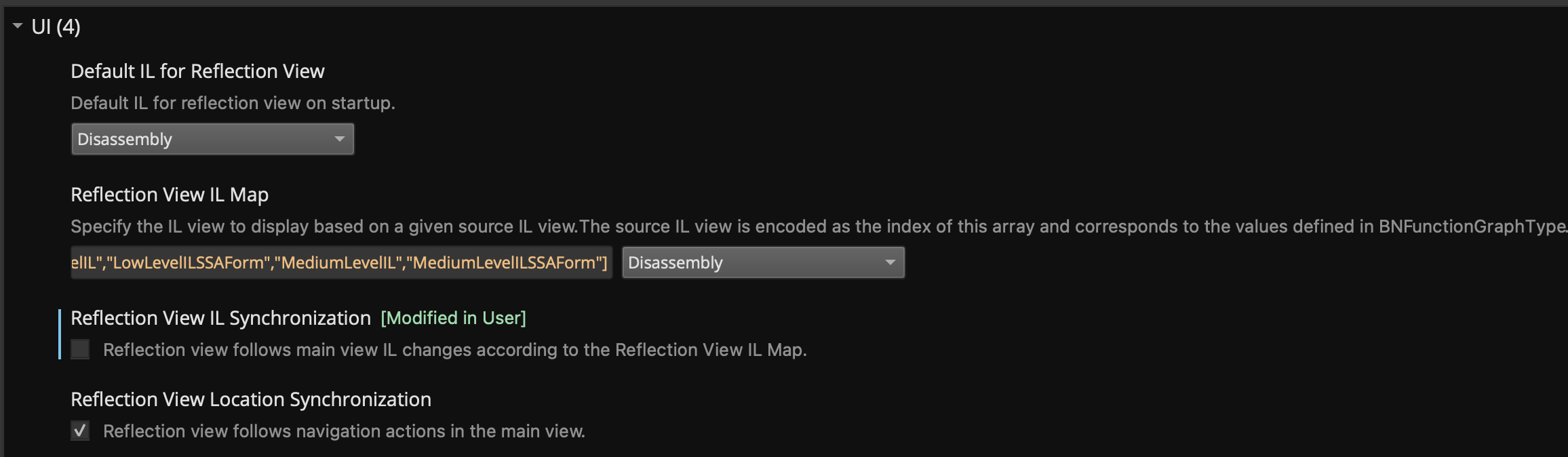Select the Reflection View IL Synchronization heading
This screenshot has height=457, width=1568.
coord(220,318)
